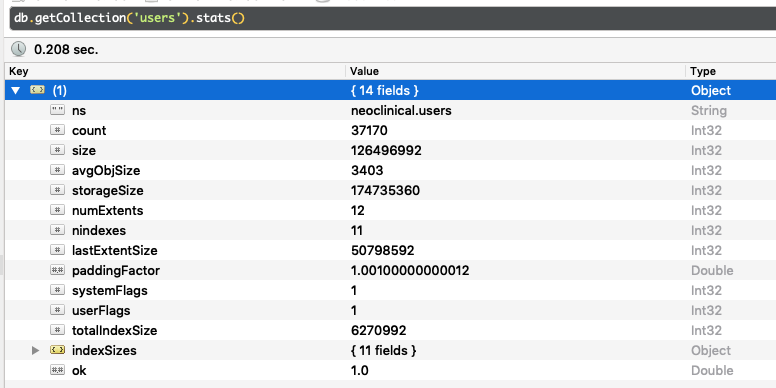776x388 pixels.
Task: Click the Double type of paddingFactor row
Action: tap(712, 271)
